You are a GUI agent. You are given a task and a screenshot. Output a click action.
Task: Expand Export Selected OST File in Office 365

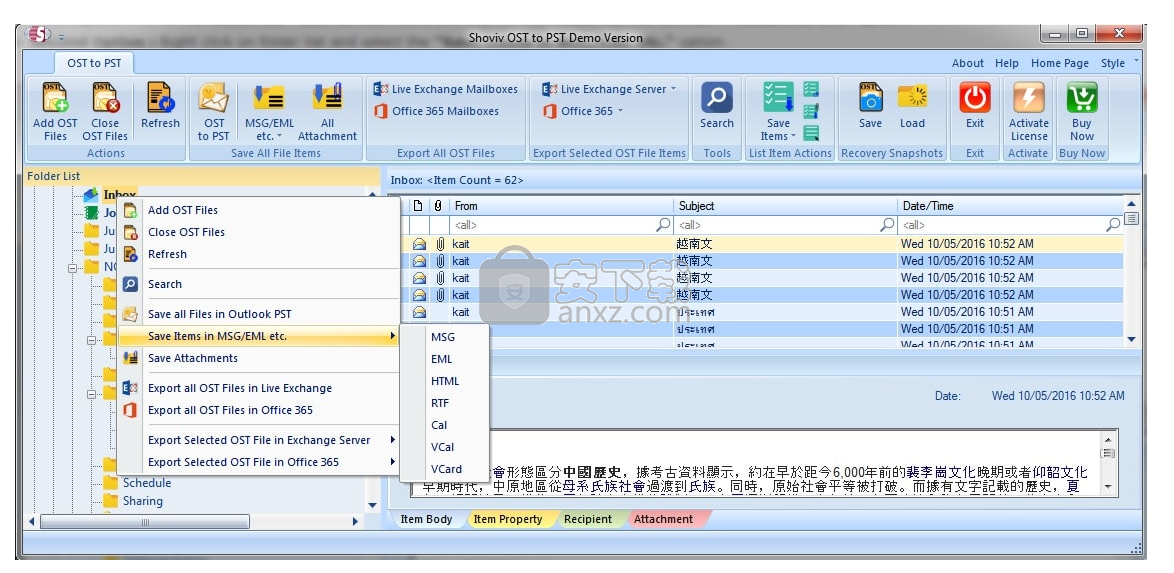(259, 462)
